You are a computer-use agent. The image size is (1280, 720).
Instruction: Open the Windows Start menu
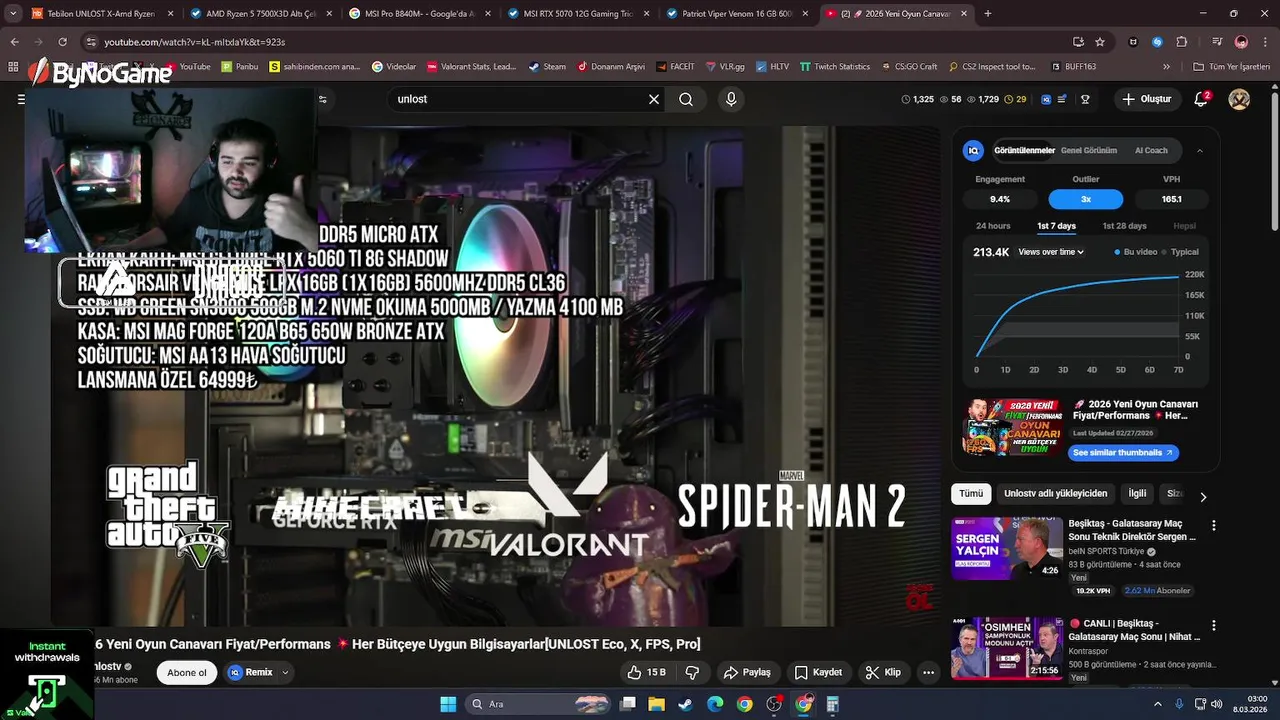click(448, 704)
